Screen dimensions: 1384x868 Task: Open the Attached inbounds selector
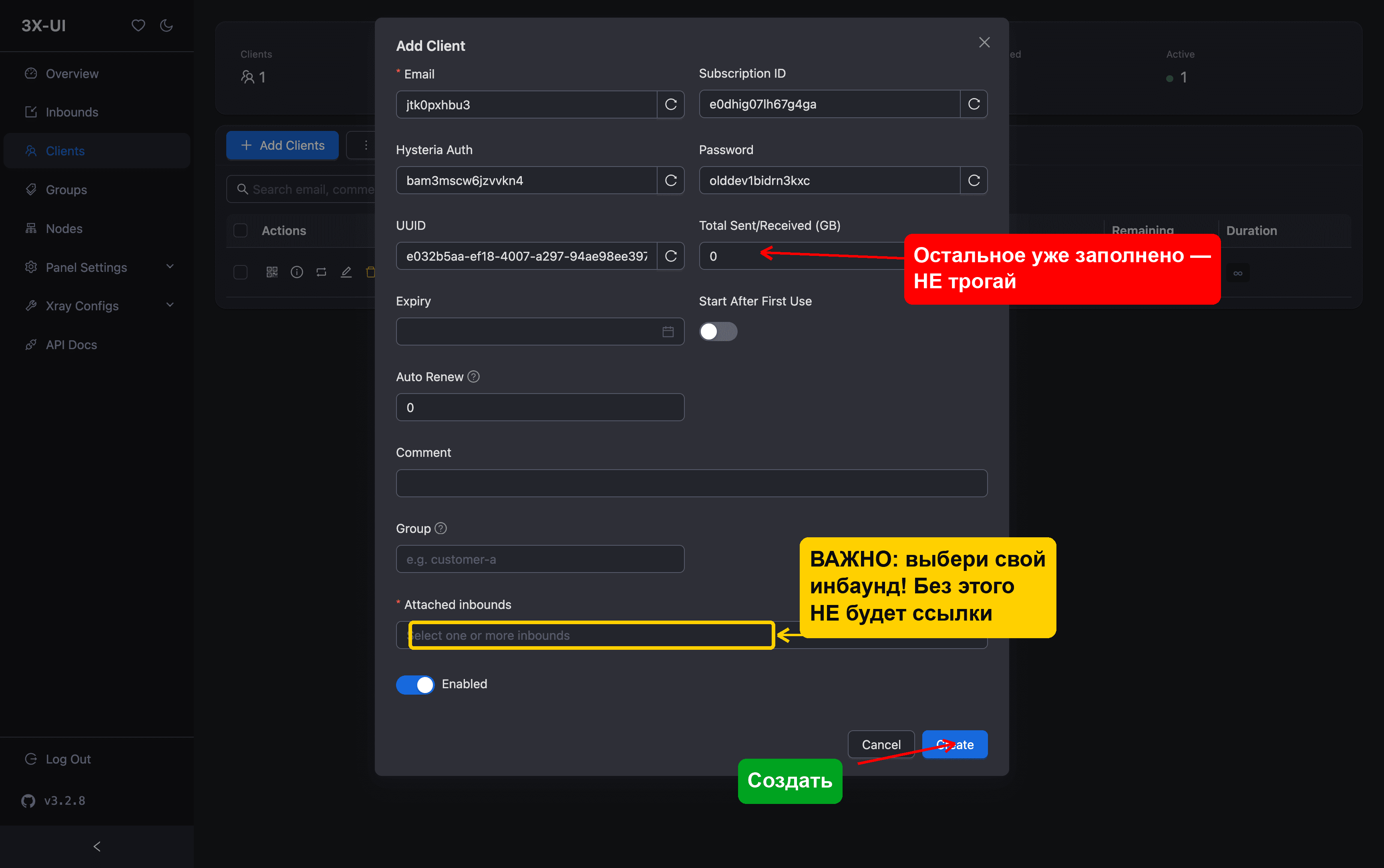click(692, 635)
